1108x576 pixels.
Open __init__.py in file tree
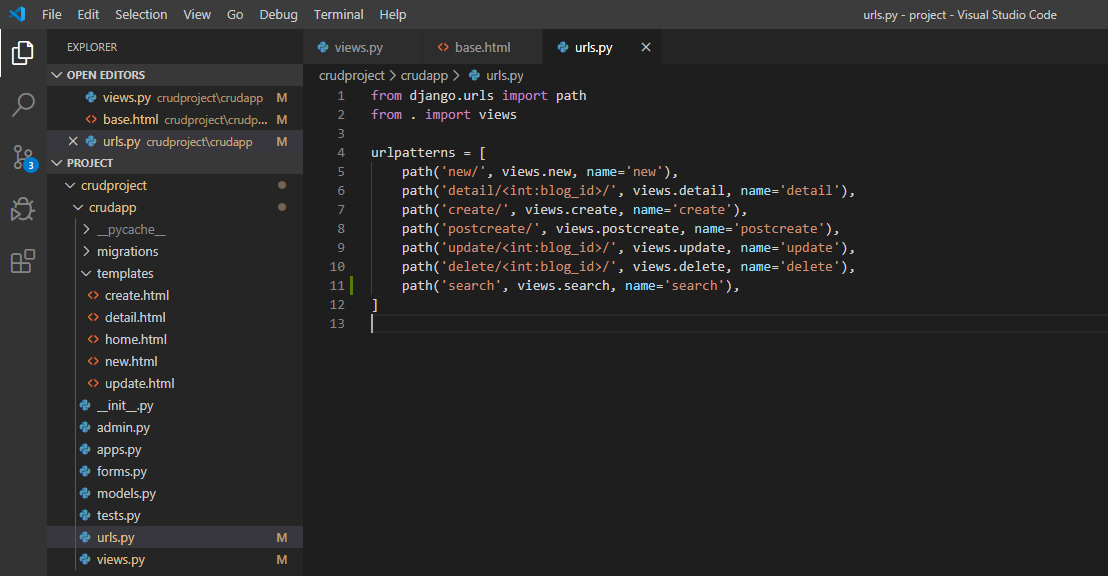[x=175, y=405]
